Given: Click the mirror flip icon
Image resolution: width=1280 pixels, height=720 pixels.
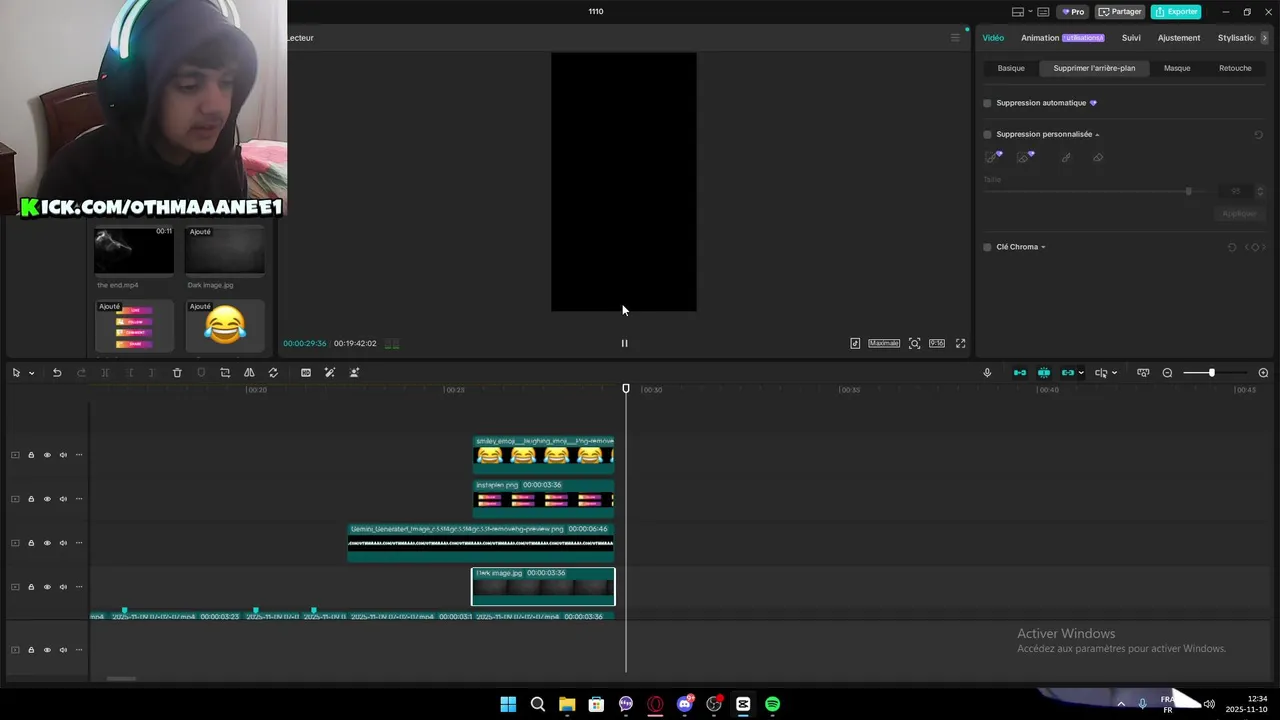Looking at the screenshot, I should click(x=249, y=373).
